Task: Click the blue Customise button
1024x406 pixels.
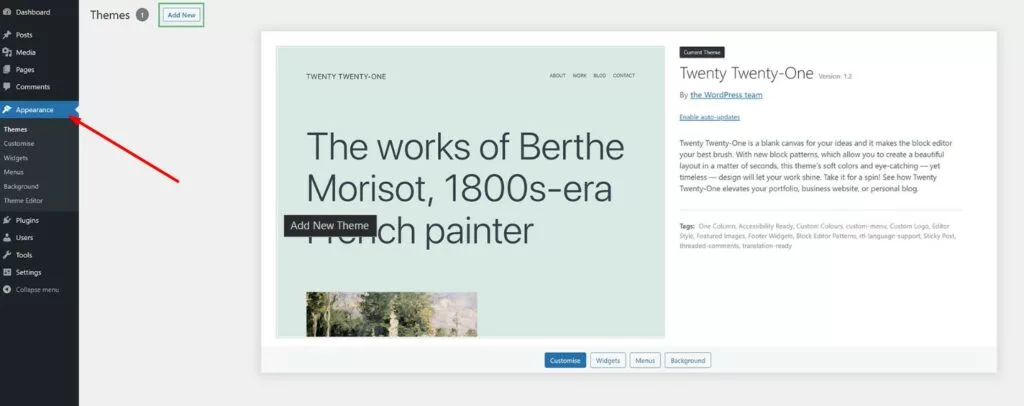Action: (x=565, y=360)
